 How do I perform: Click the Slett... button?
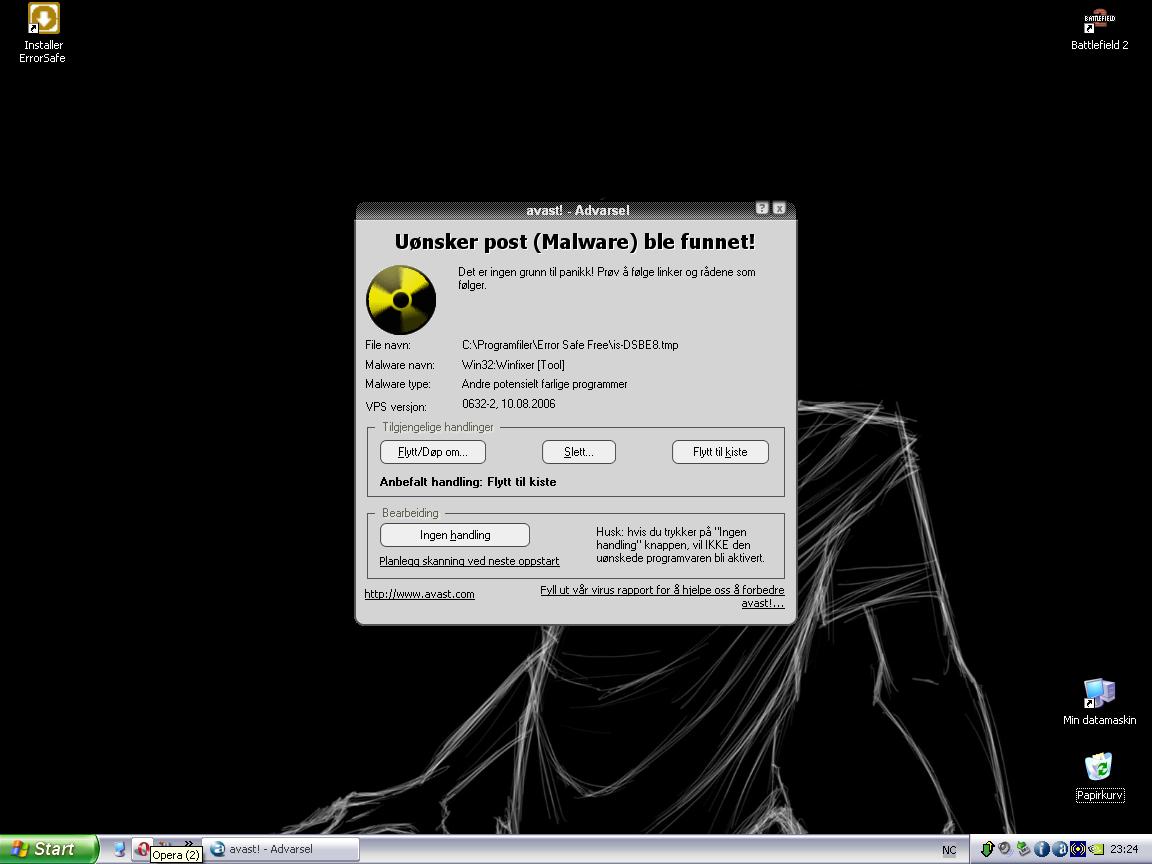click(x=579, y=452)
